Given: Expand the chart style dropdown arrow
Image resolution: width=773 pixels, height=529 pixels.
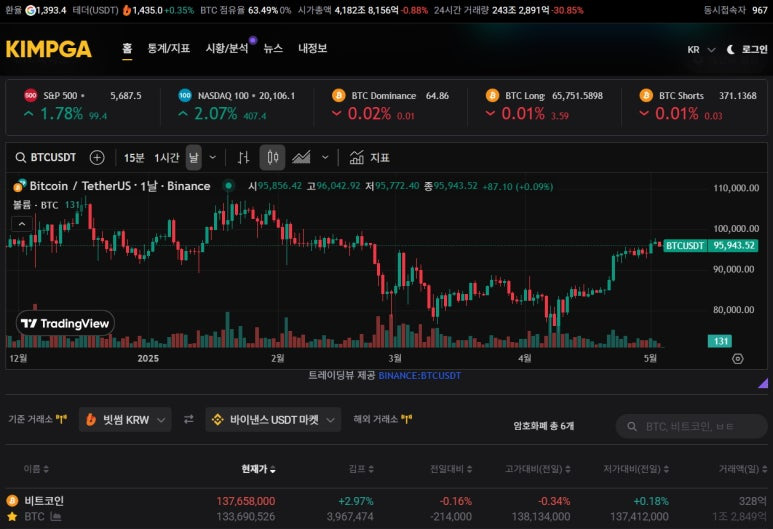Looking at the screenshot, I should pyautogui.click(x=325, y=157).
